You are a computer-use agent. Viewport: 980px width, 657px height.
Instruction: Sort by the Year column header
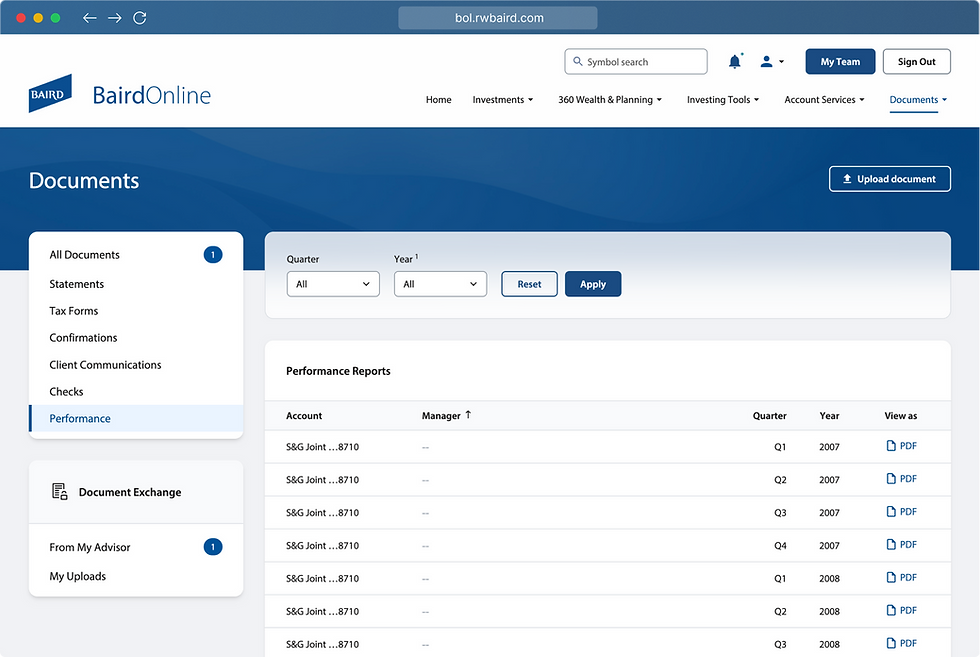tap(829, 416)
